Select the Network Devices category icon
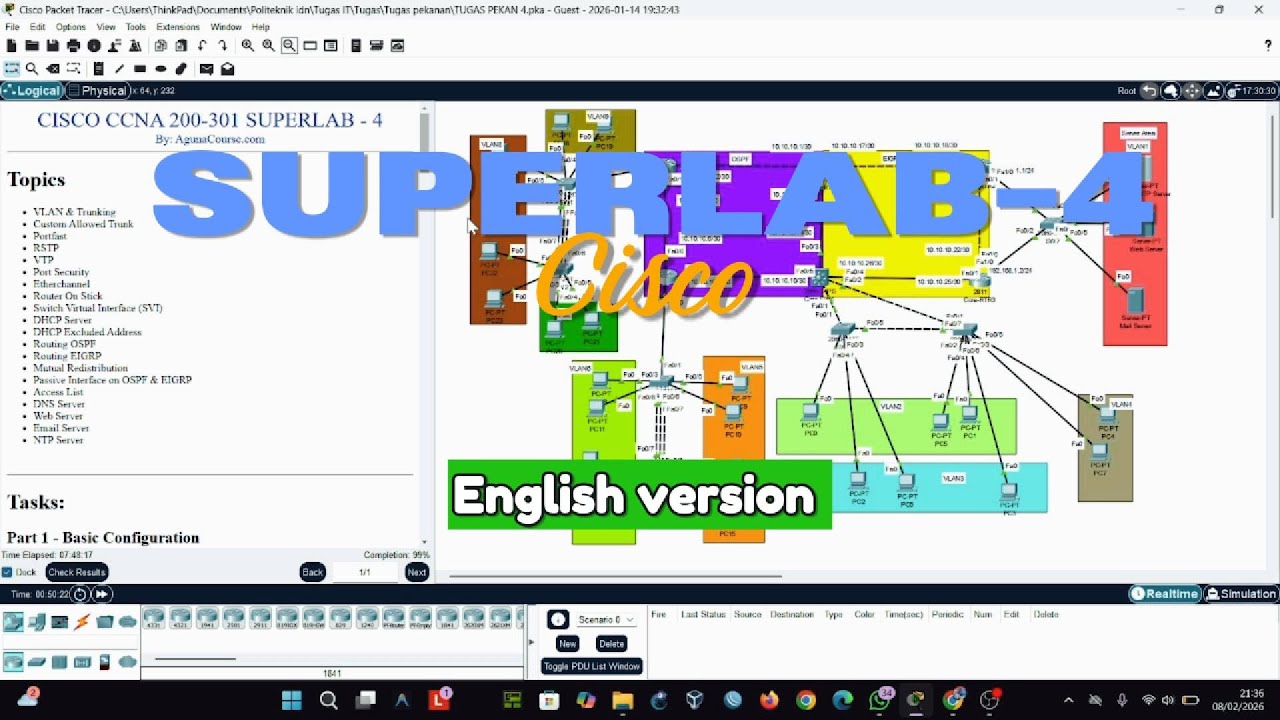The image size is (1280, 720). pyautogui.click(x=13, y=622)
